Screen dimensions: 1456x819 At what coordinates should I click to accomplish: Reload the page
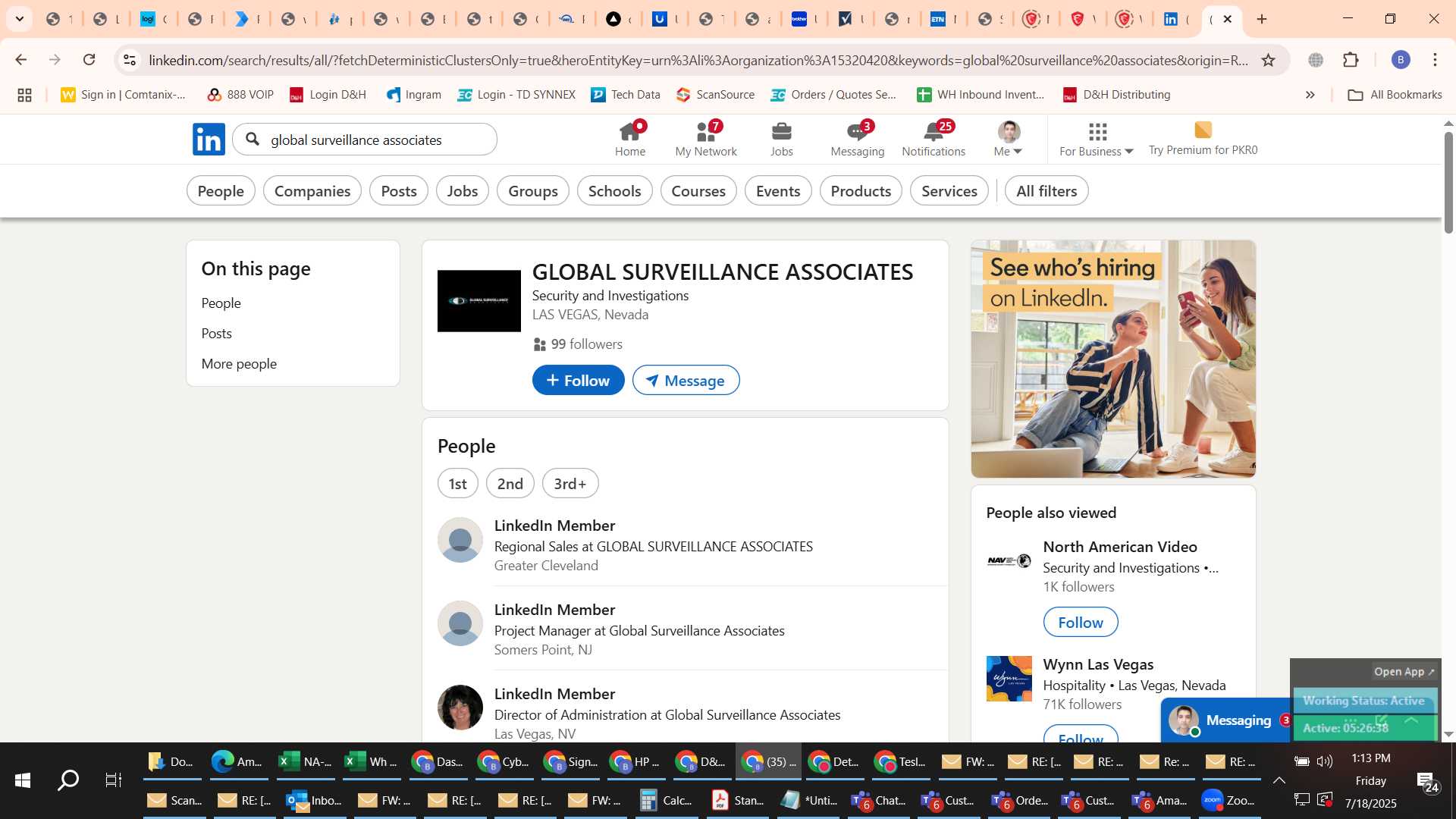[x=89, y=60]
